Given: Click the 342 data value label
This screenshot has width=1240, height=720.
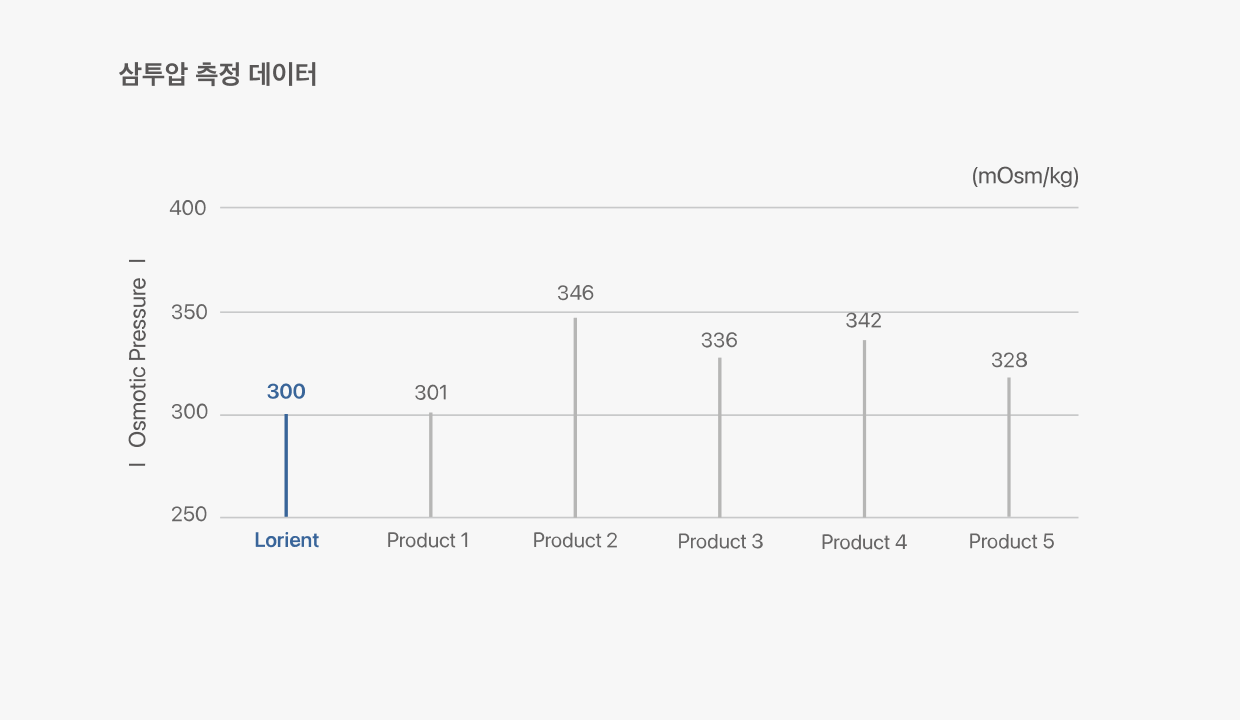Looking at the screenshot, I should pyautogui.click(x=864, y=321).
